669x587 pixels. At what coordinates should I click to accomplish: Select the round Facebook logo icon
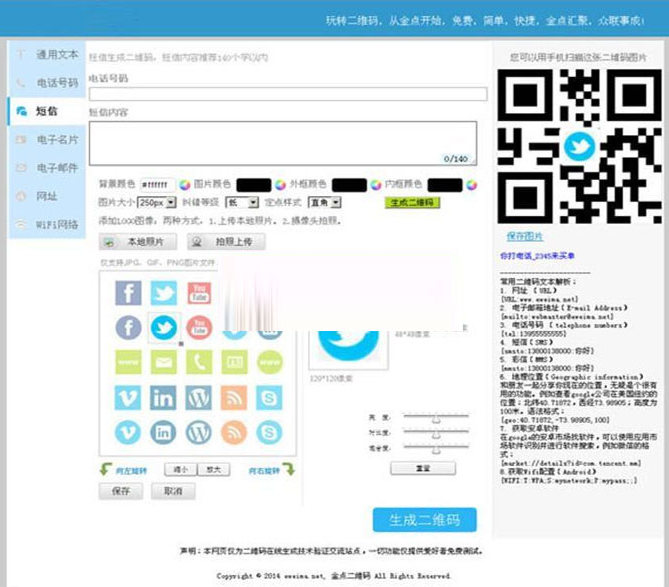[x=128, y=328]
